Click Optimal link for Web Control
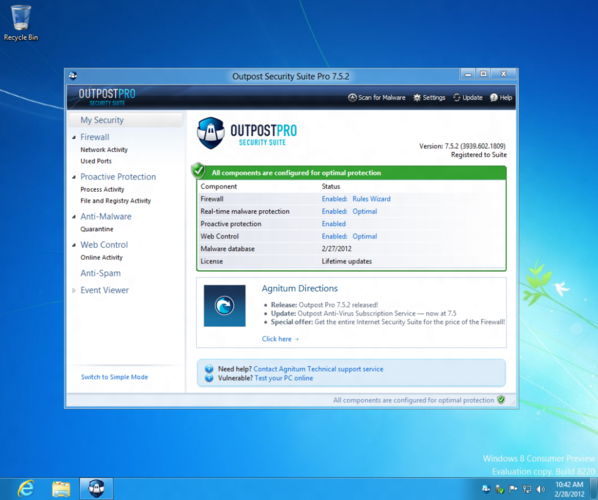Viewport: 598px width, 500px height. [365, 236]
